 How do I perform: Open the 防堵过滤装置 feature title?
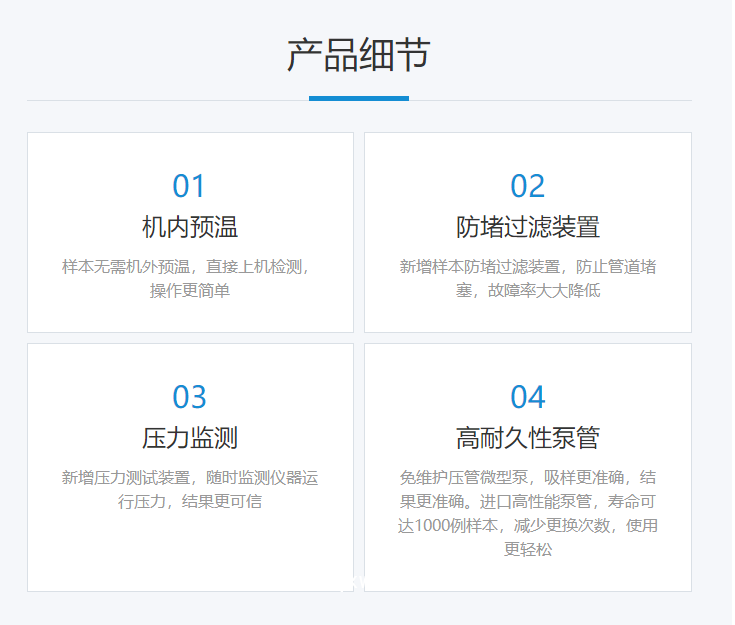pyautogui.click(x=527, y=227)
